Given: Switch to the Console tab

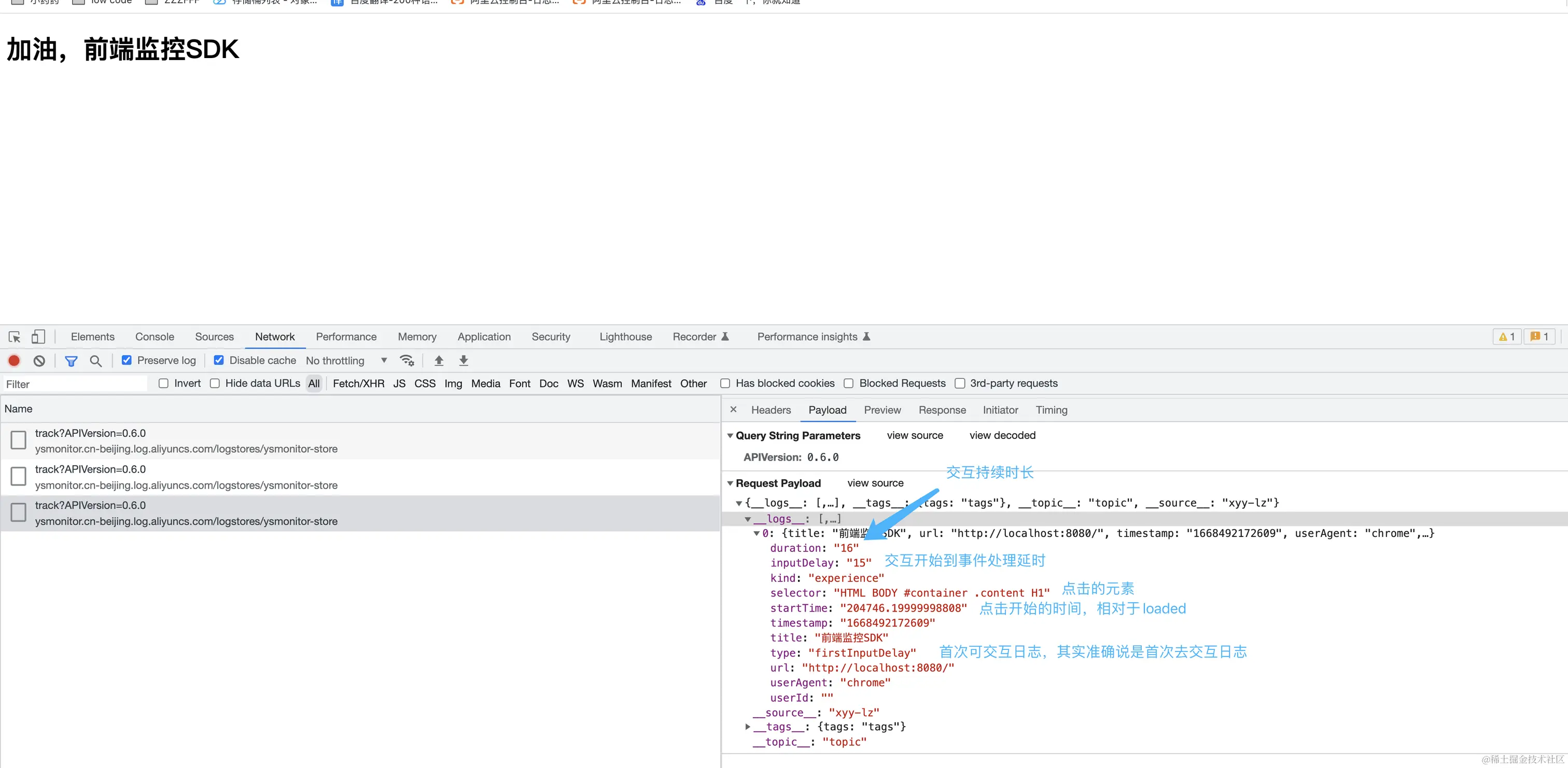Looking at the screenshot, I should [154, 336].
